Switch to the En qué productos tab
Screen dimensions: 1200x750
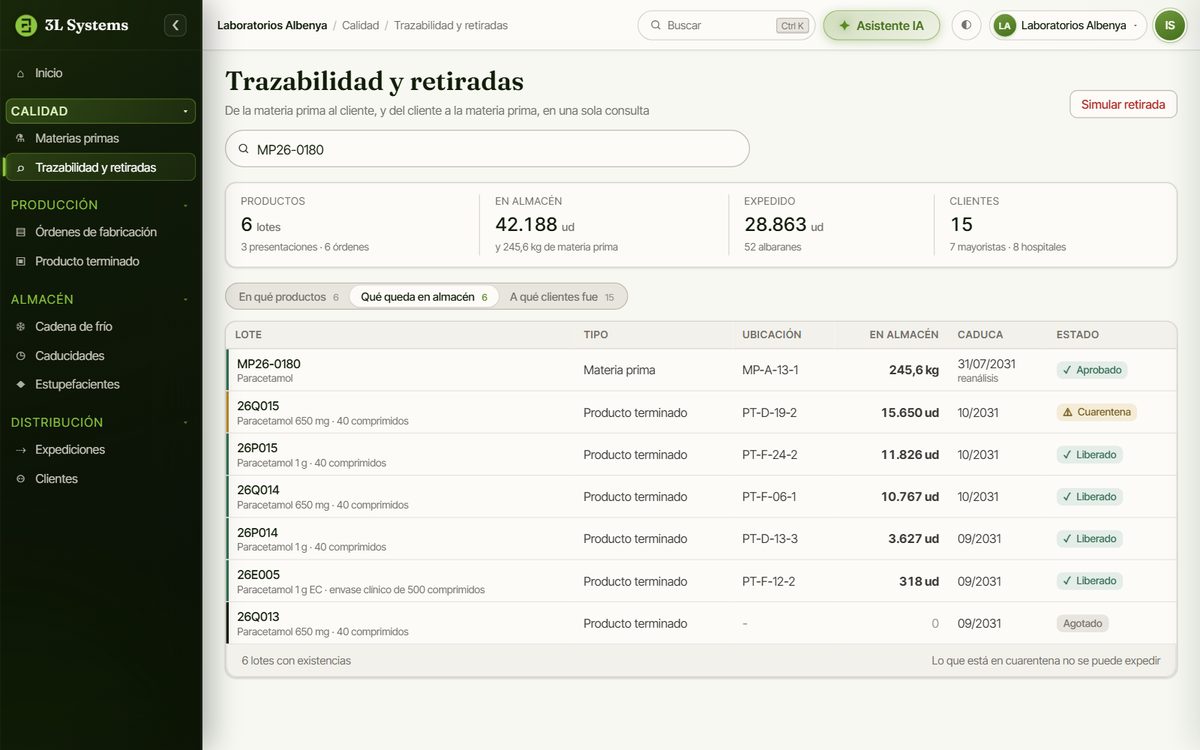[x=288, y=297]
